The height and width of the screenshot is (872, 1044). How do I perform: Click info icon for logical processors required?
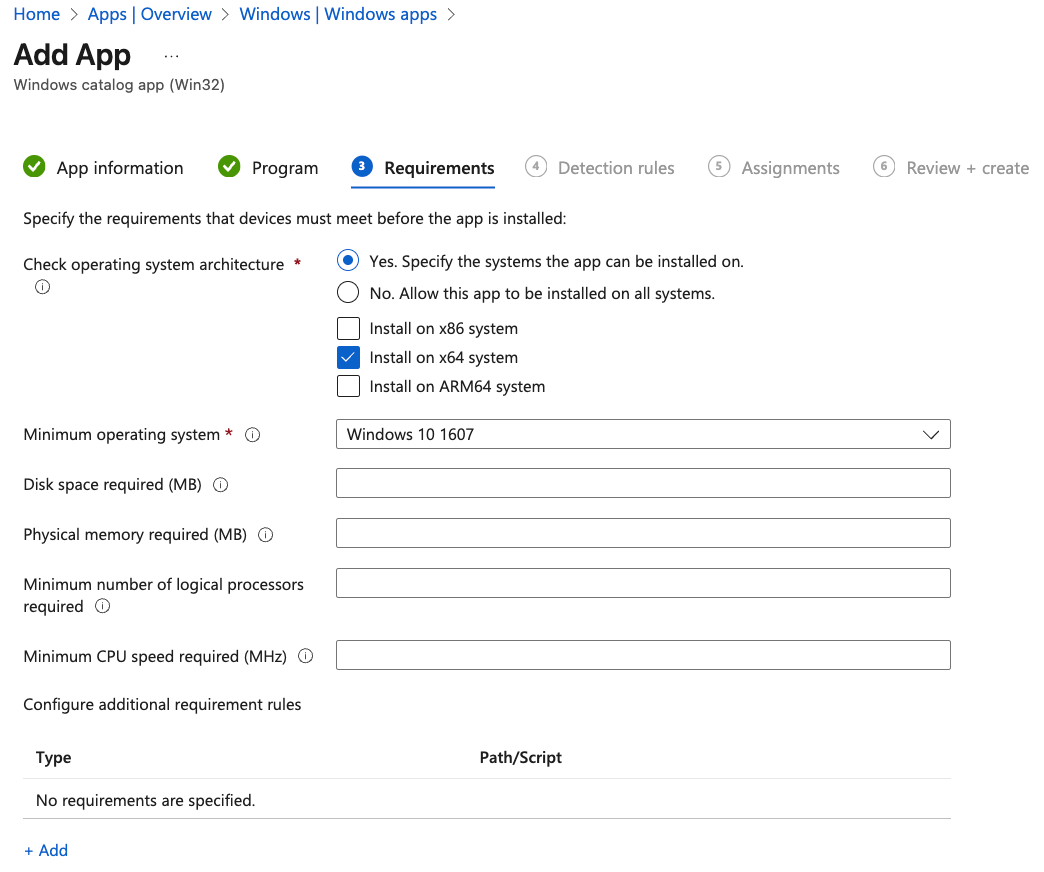[102, 607]
